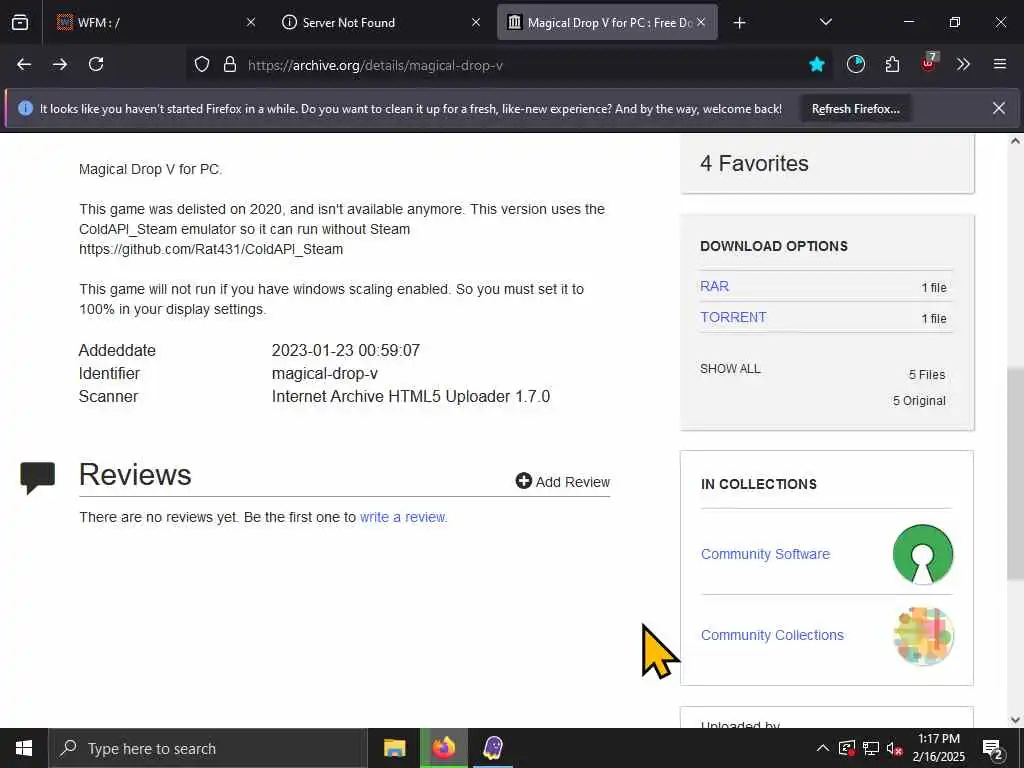
Task: Close the Server Not Found tab
Action: click(476, 22)
